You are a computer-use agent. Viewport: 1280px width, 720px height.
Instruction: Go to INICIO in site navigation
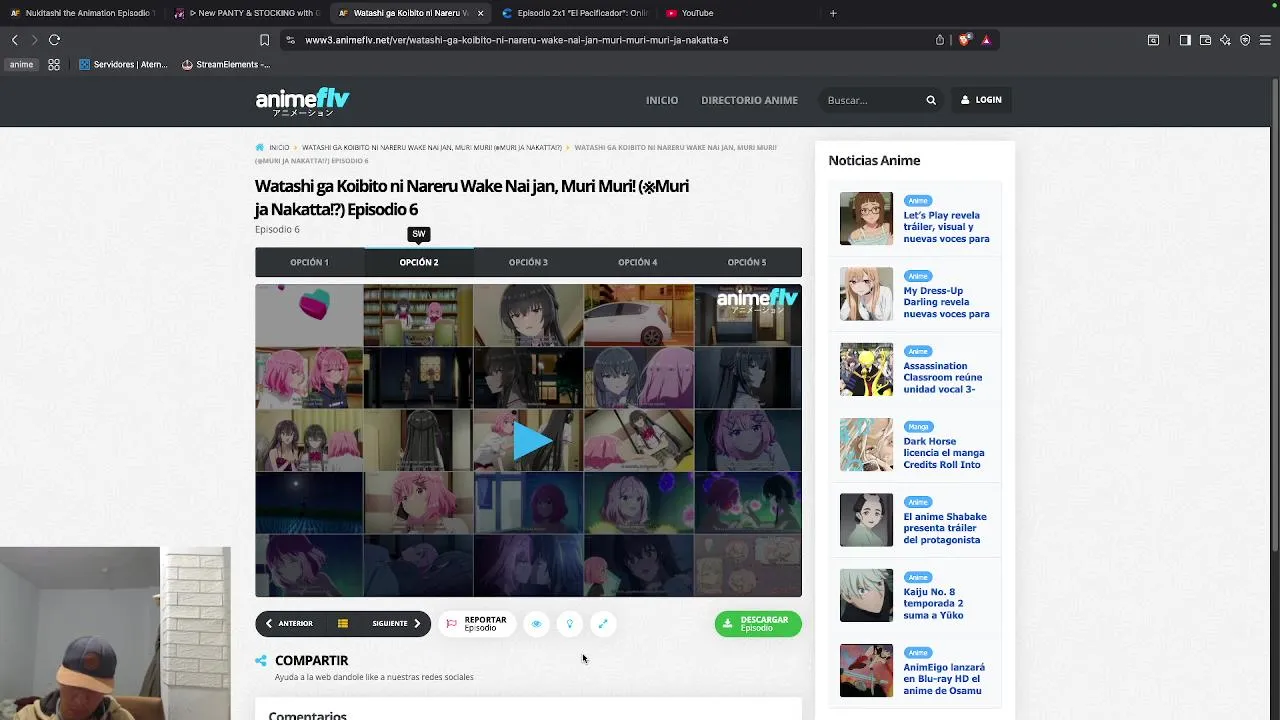662,100
